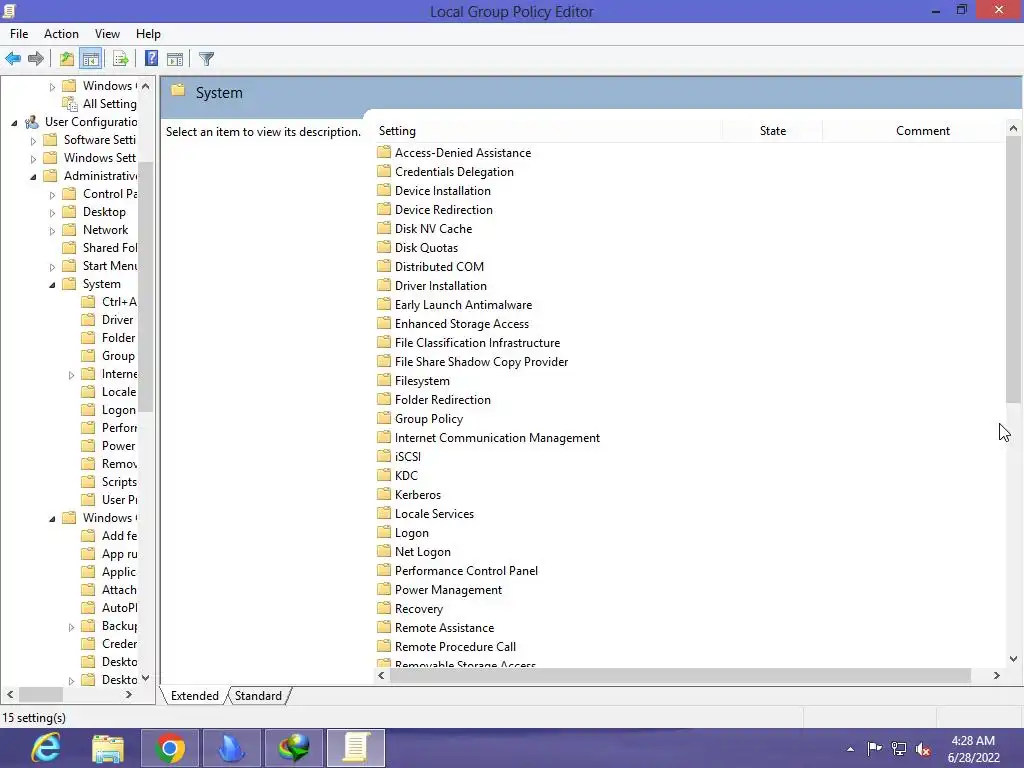This screenshot has width=1024, height=768.
Task: Click the settings list vertical scrollbar thumb
Action: coord(1013,270)
